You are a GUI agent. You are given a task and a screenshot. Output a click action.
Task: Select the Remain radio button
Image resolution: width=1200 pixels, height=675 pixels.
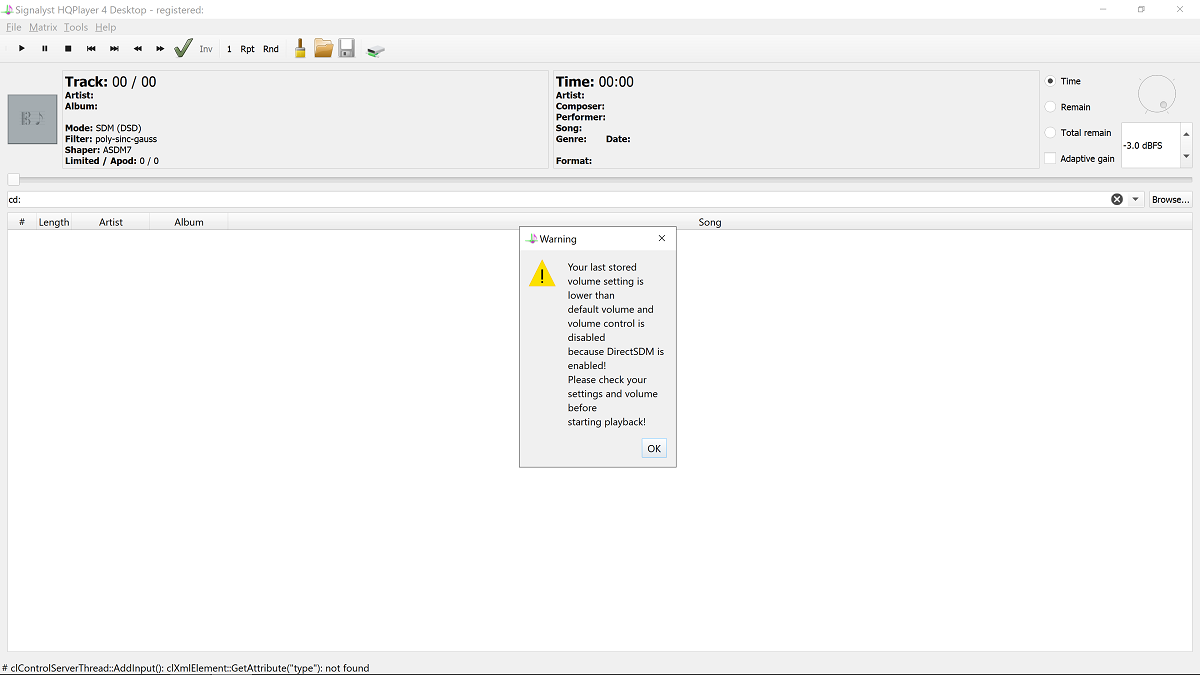(1050, 107)
